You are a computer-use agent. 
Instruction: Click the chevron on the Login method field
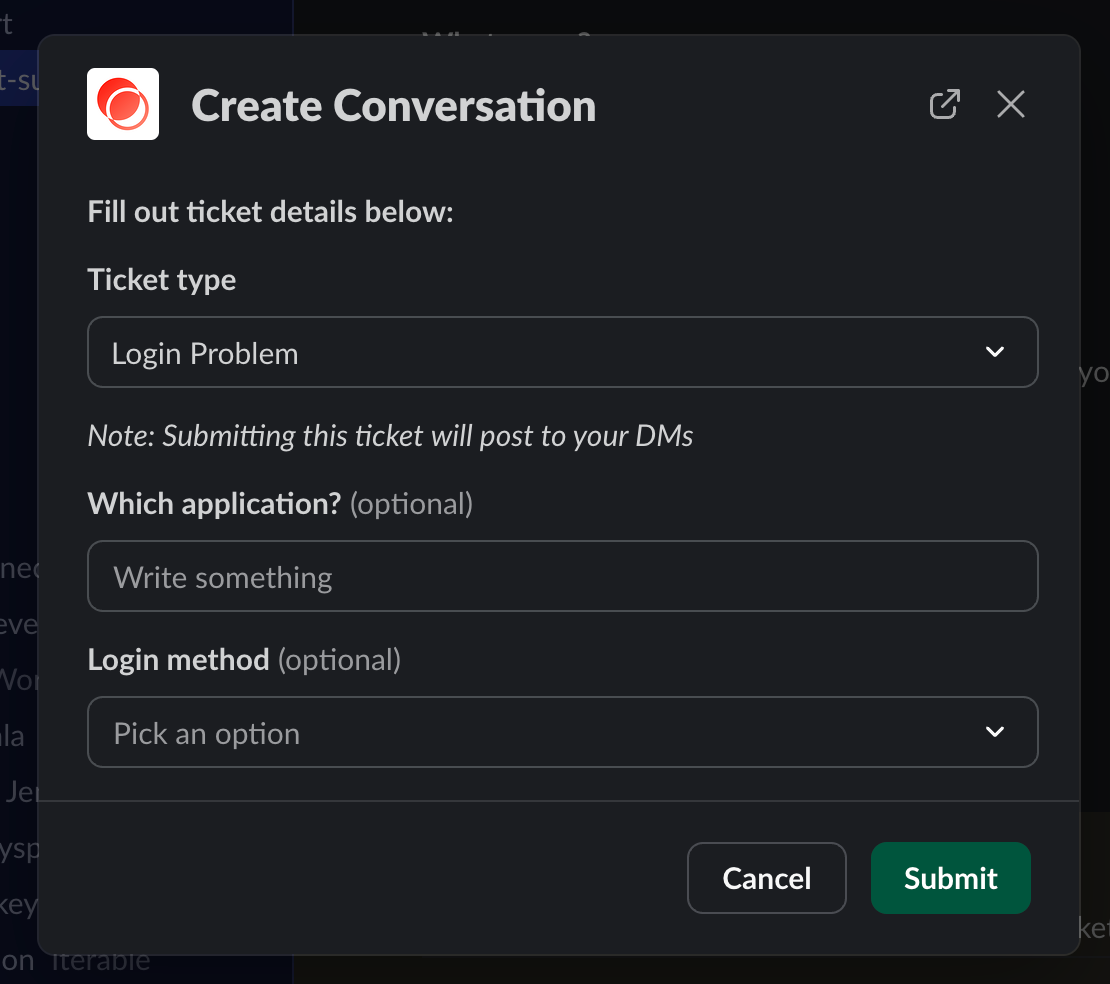[994, 732]
